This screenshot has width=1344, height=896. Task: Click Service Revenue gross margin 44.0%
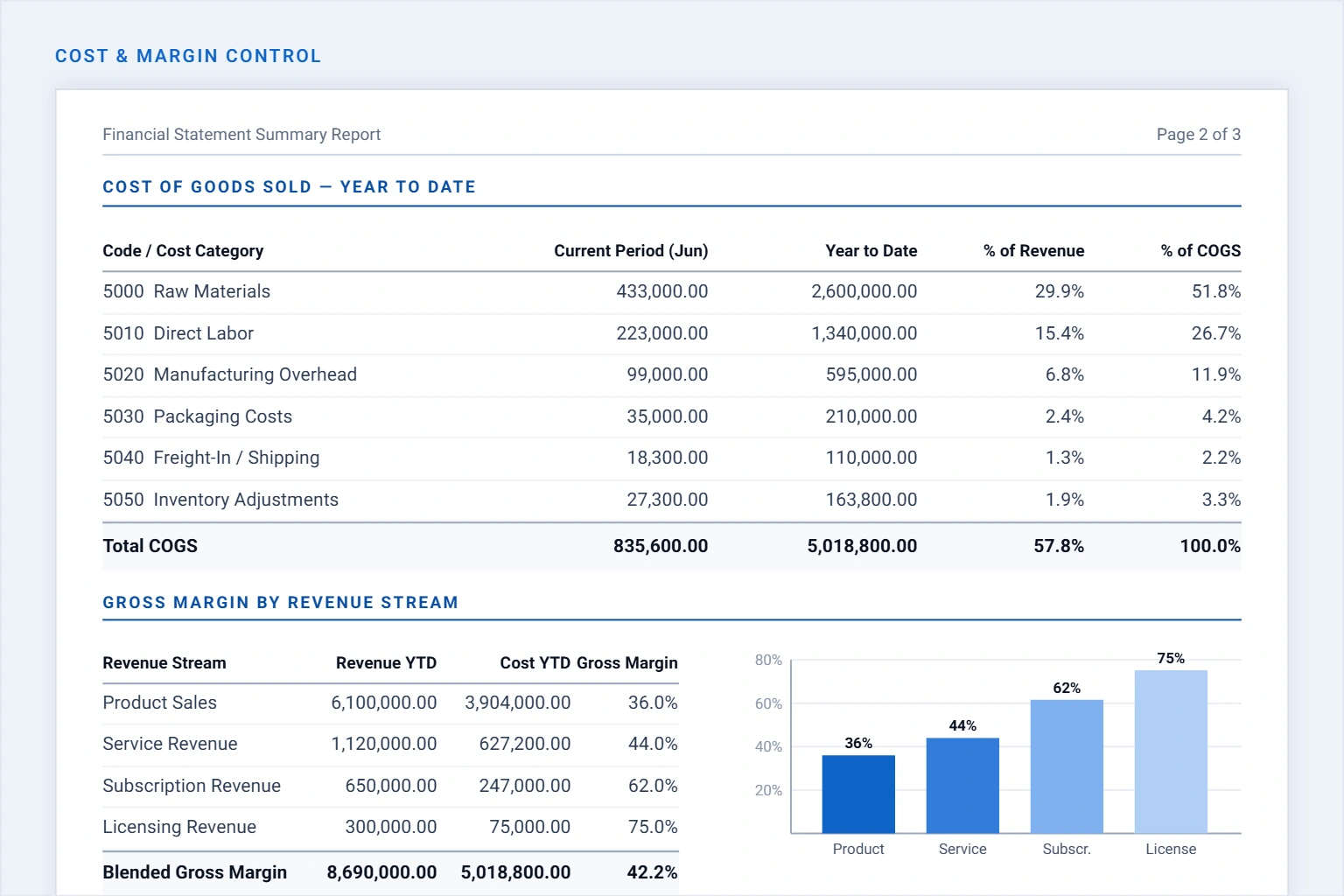pos(653,744)
